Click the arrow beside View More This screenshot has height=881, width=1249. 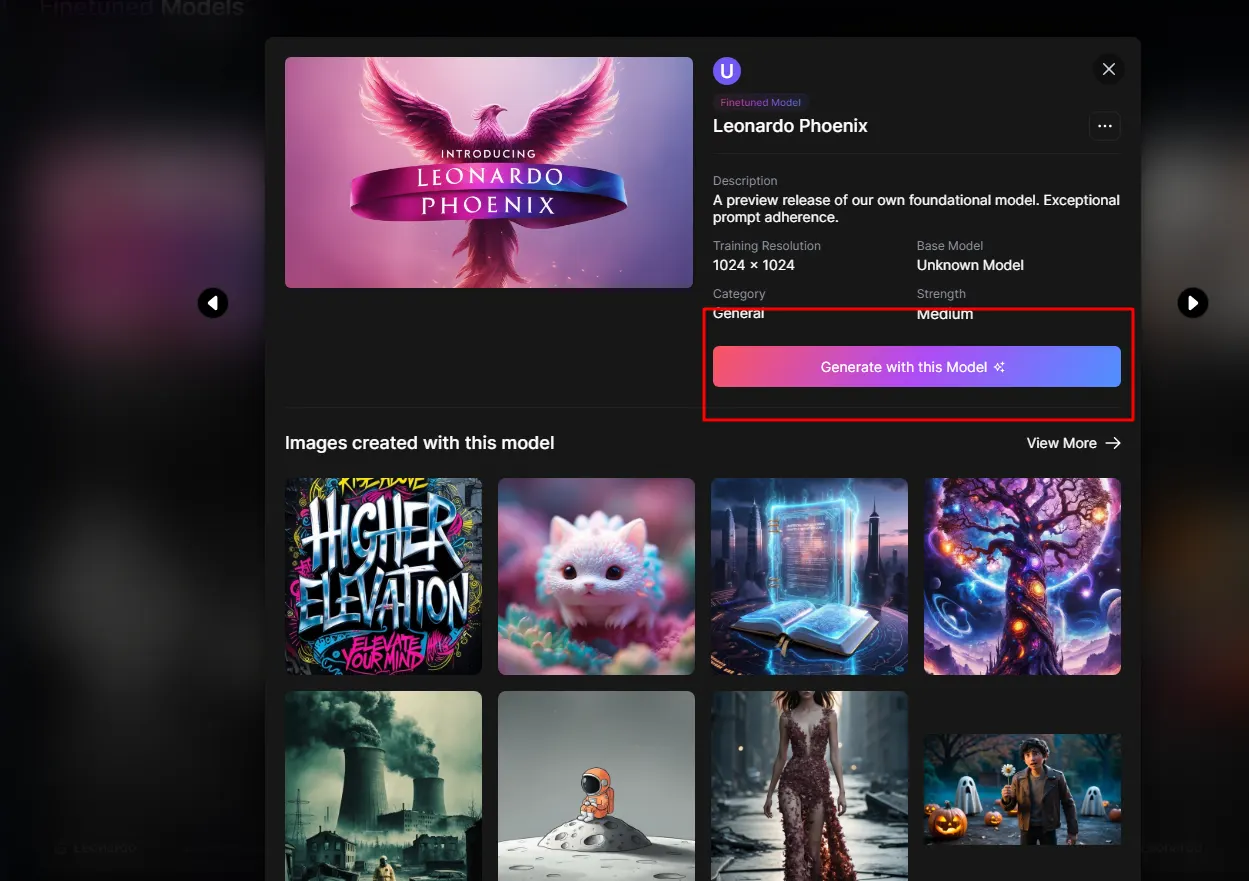(x=1113, y=443)
